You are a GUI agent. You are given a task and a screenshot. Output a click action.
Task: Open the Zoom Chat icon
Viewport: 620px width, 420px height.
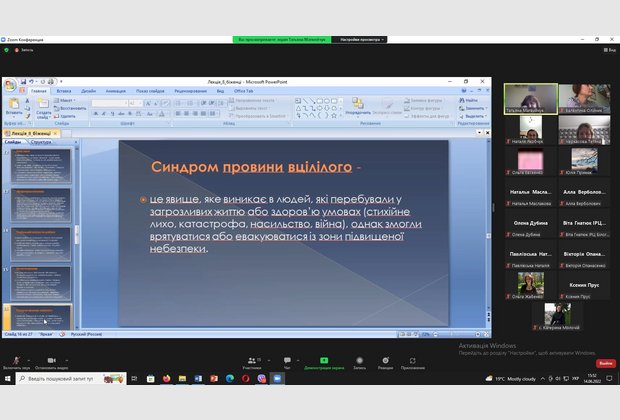(x=287, y=361)
